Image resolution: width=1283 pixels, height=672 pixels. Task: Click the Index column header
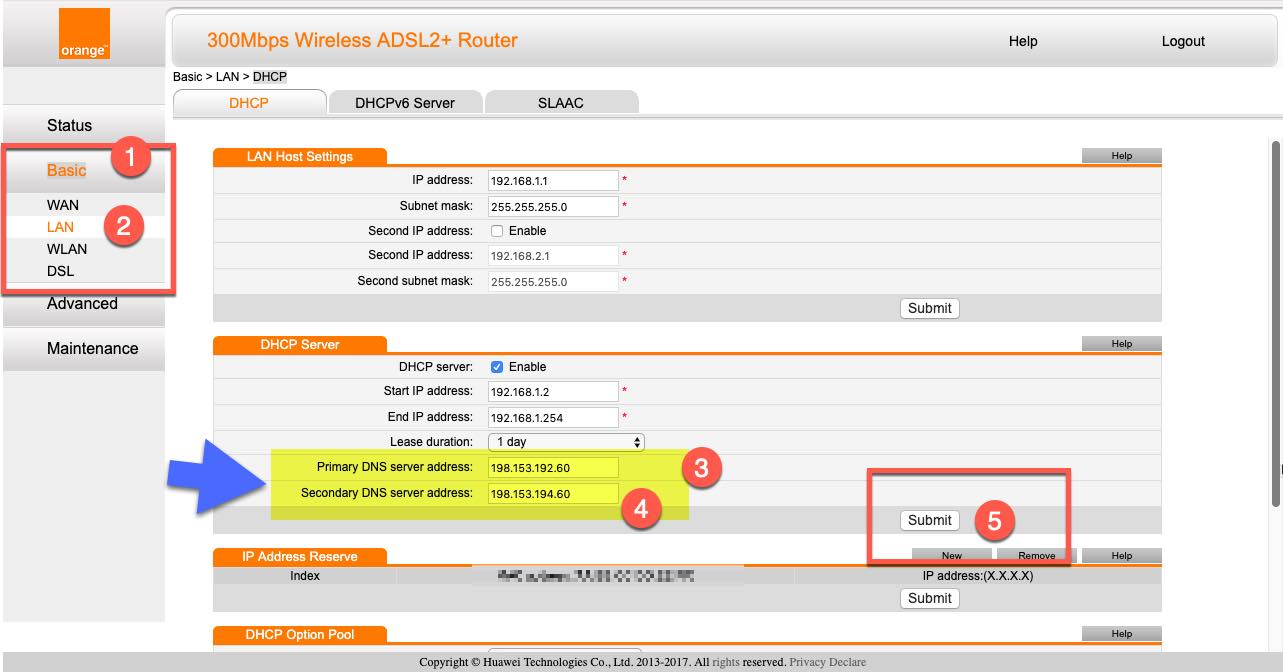pyautogui.click(x=305, y=576)
